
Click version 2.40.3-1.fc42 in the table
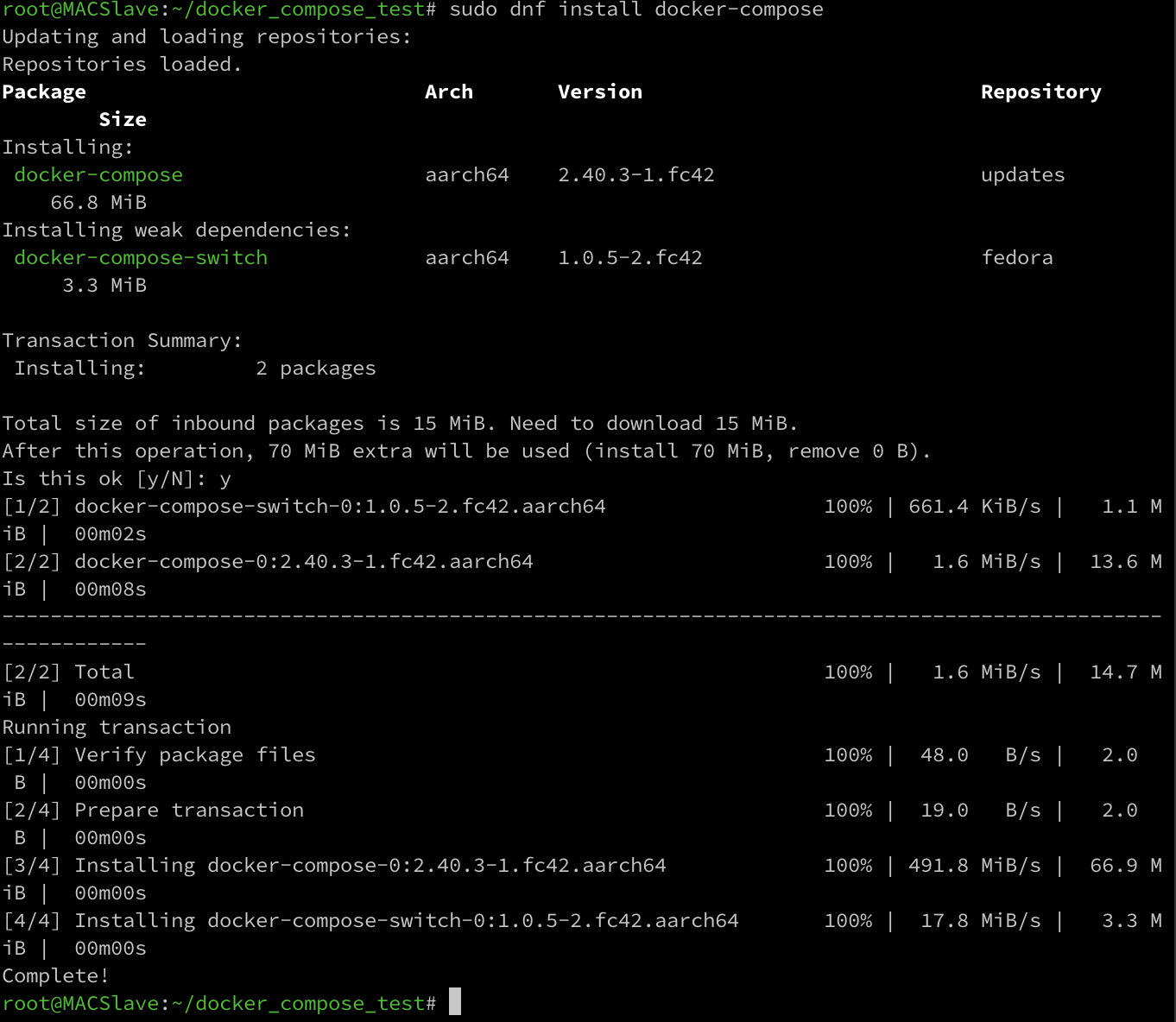[x=635, y=174]
